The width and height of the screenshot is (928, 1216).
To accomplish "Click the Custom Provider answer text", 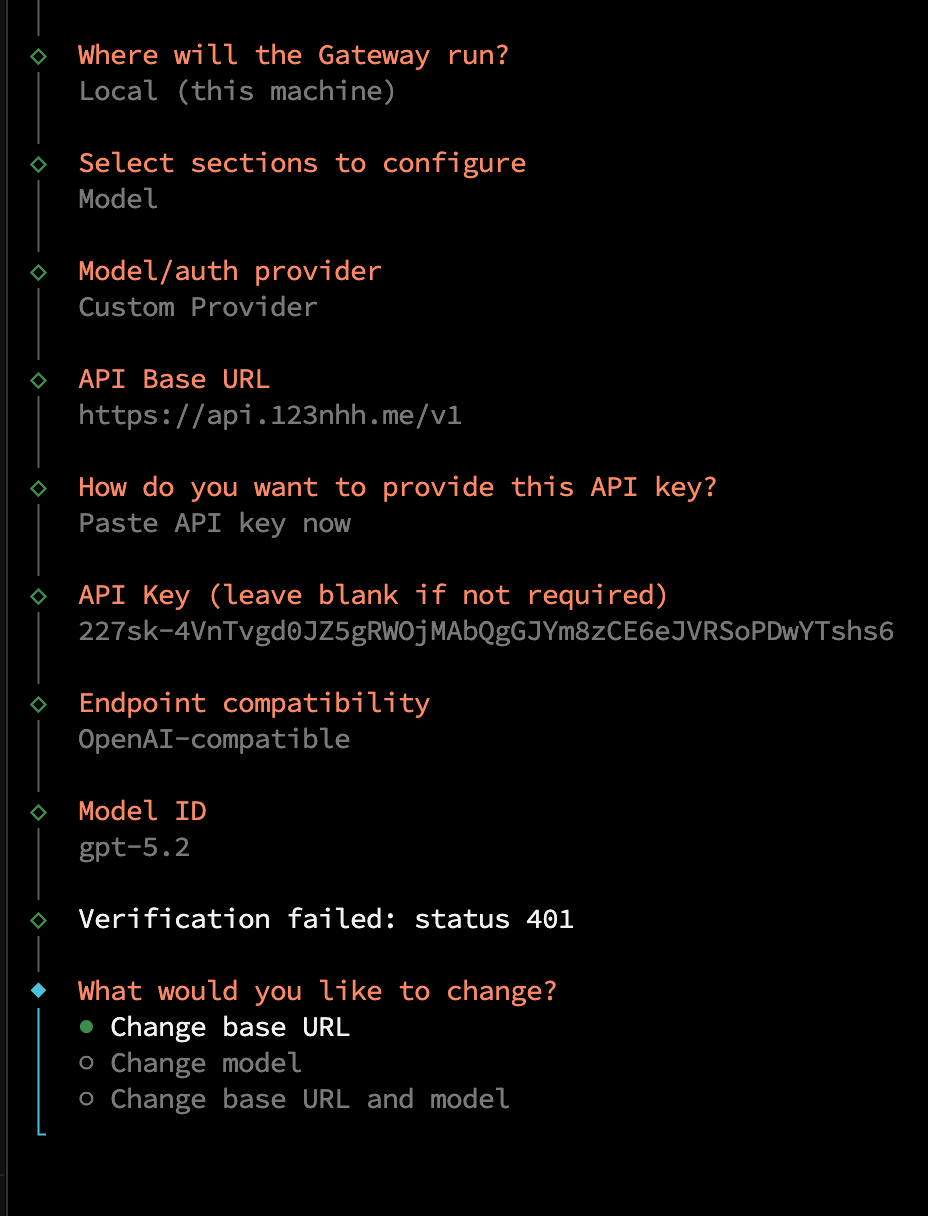I will [x=198, y=307].
